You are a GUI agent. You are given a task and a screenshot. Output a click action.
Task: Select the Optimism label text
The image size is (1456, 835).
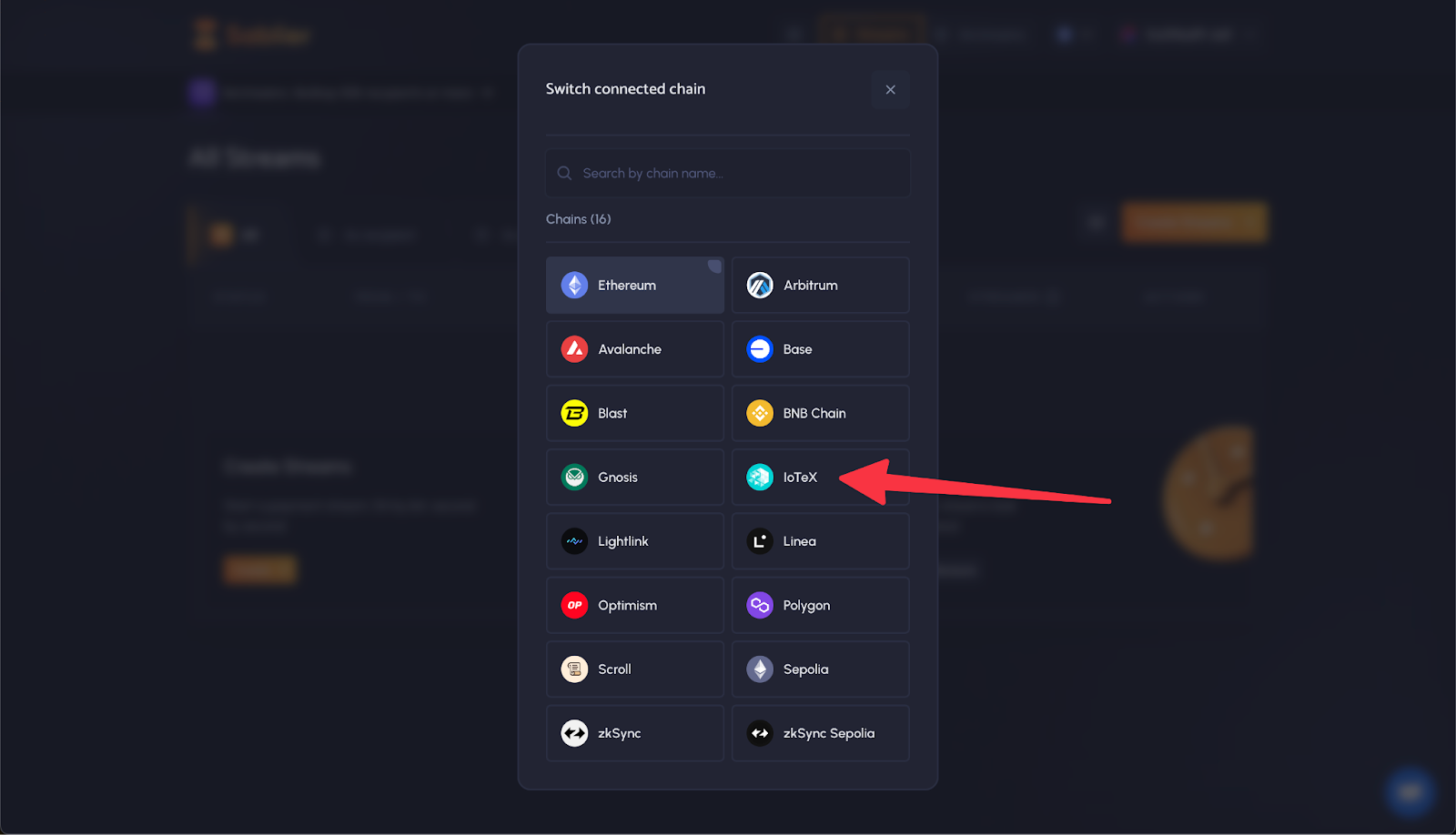click(628, 605)
